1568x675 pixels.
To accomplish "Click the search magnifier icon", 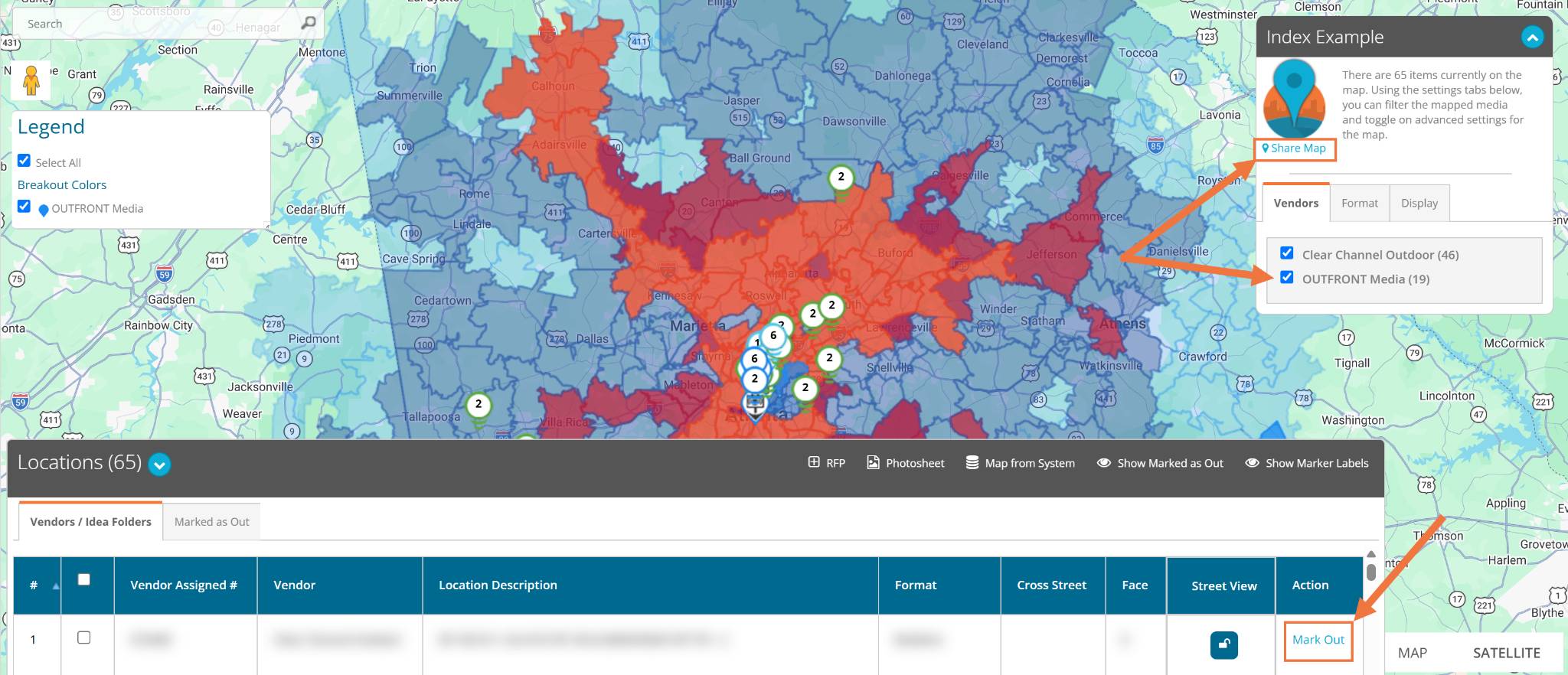I will click(x=309, y=23).
